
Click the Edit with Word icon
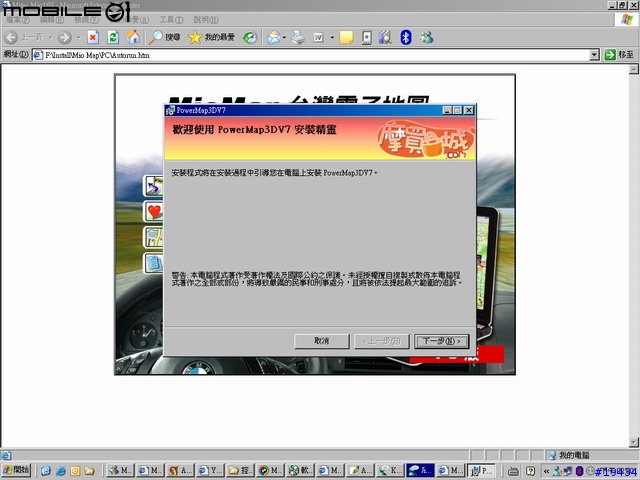click(318, 38)
